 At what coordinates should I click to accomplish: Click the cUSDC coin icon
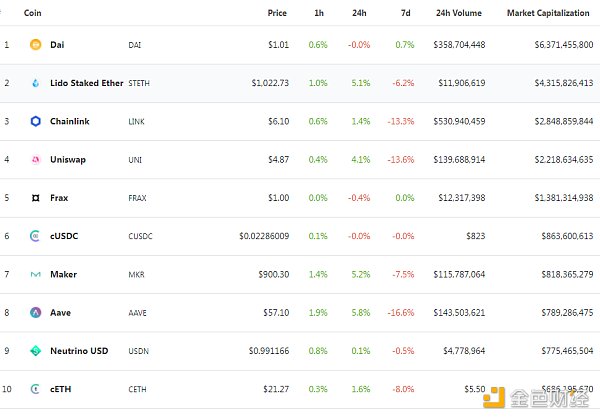[35, 236]
